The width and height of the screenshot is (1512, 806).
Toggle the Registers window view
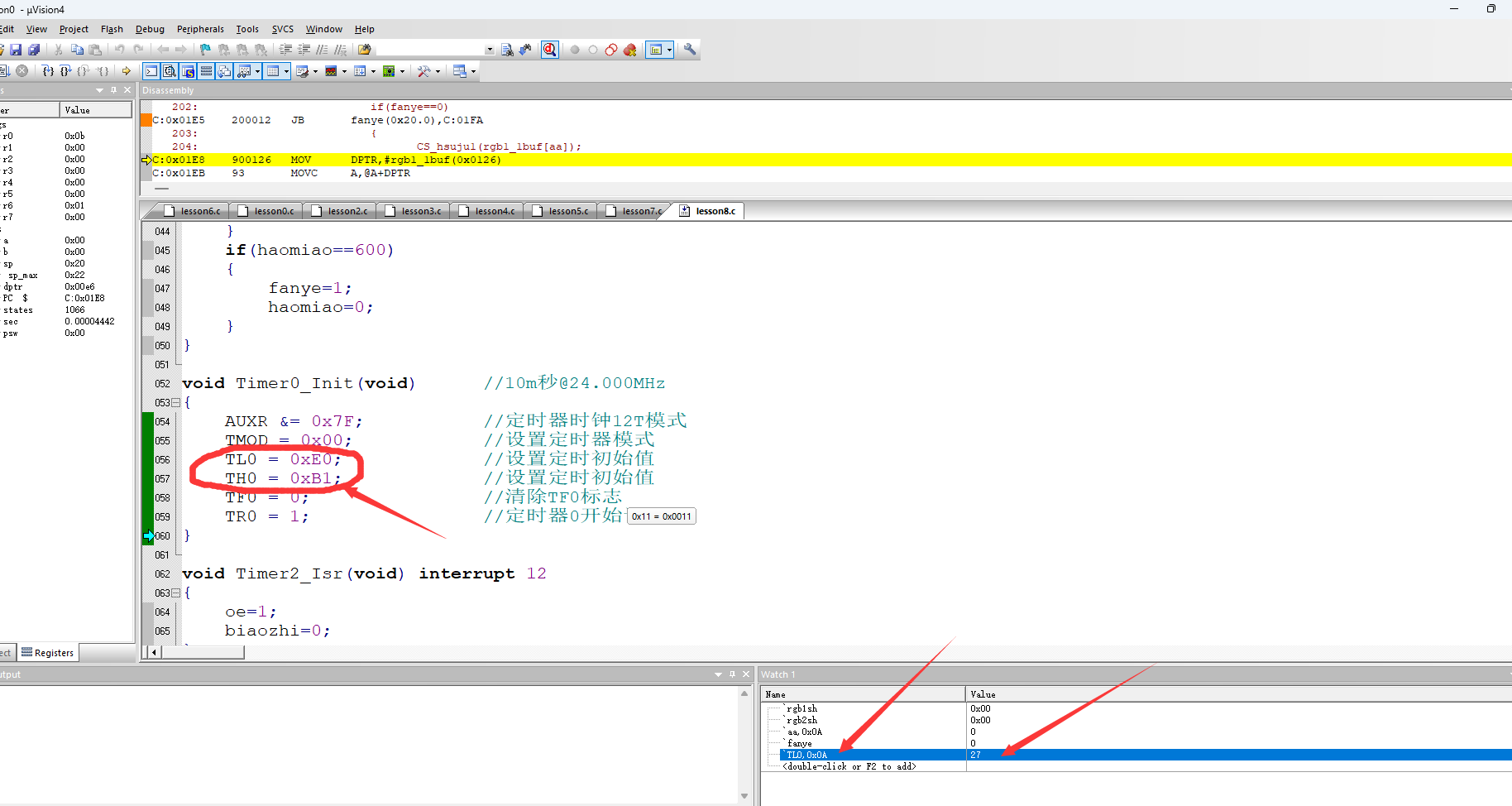pos(206,71)
